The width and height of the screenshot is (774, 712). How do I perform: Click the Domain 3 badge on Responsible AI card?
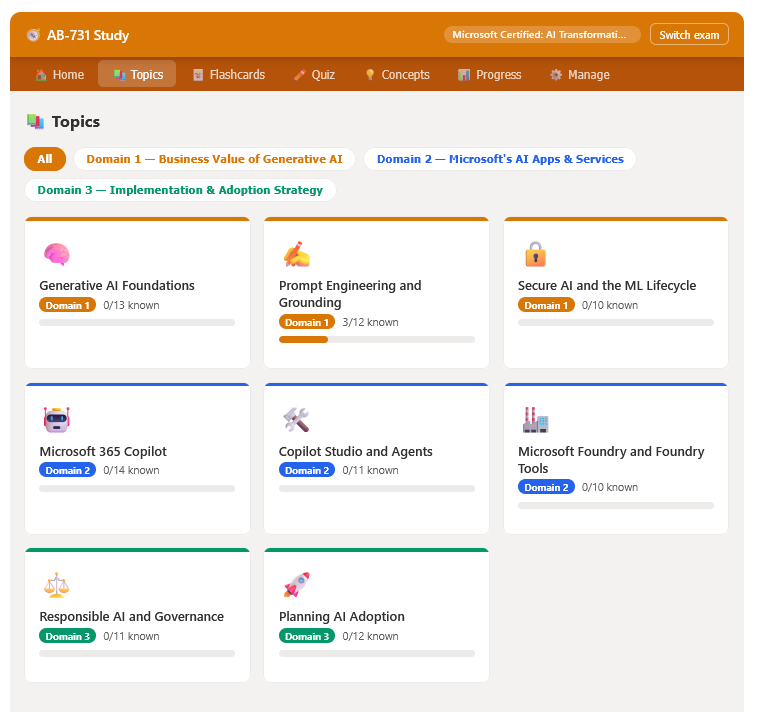coord(68,636)
